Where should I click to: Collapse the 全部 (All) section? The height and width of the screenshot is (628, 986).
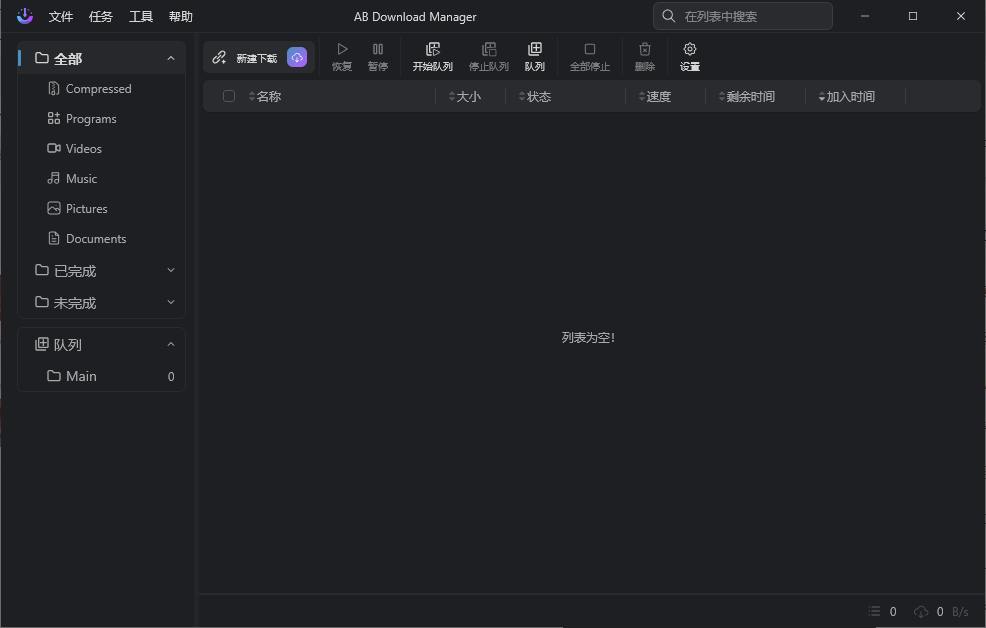coord(171,57)
